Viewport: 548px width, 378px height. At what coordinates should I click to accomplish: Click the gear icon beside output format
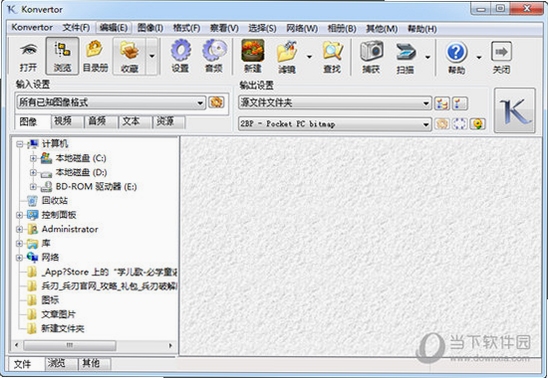442,124
